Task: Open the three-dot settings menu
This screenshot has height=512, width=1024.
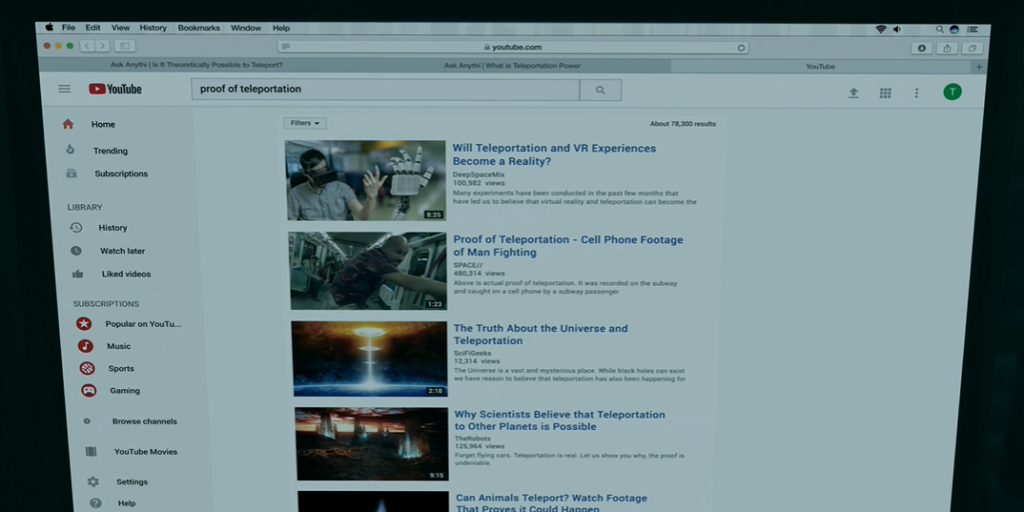Action: [916, 93]
